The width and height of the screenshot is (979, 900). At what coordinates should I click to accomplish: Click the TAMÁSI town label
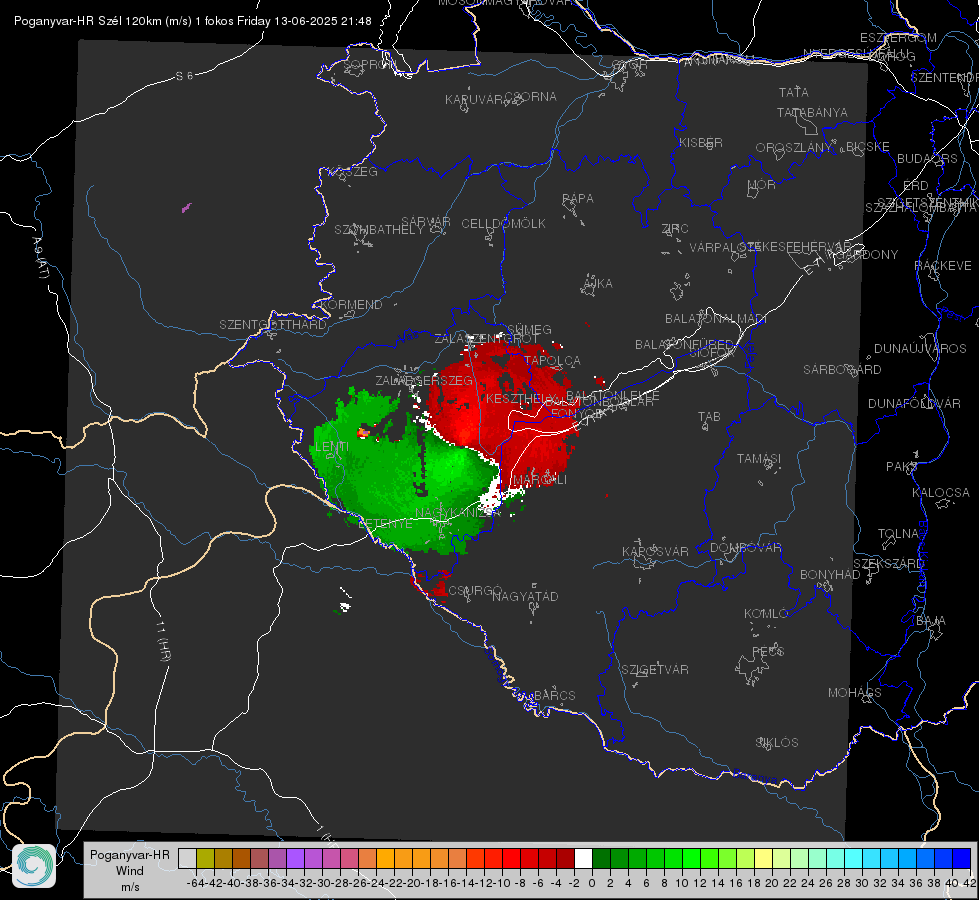tap(759, 458)
